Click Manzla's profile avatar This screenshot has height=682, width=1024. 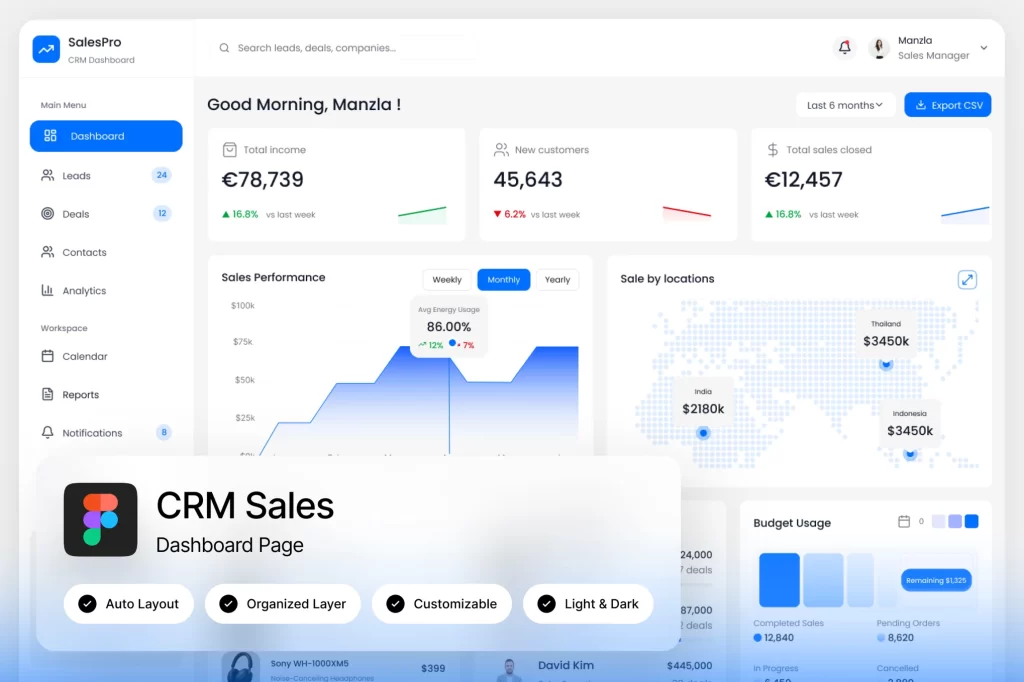coord(880,48)
